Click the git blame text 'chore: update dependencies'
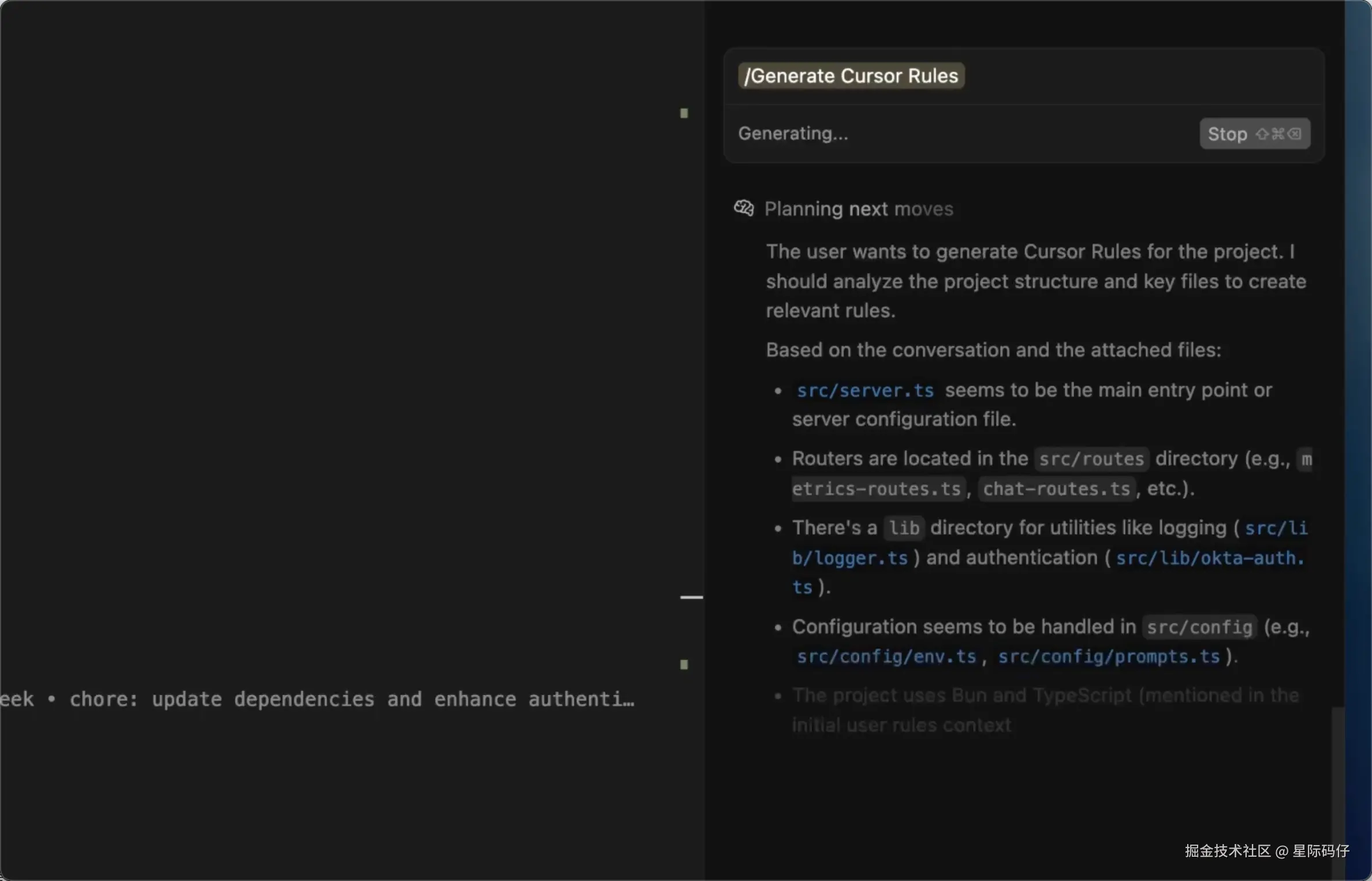Viewport: 1372px width, 881px height. coord(222,699)
